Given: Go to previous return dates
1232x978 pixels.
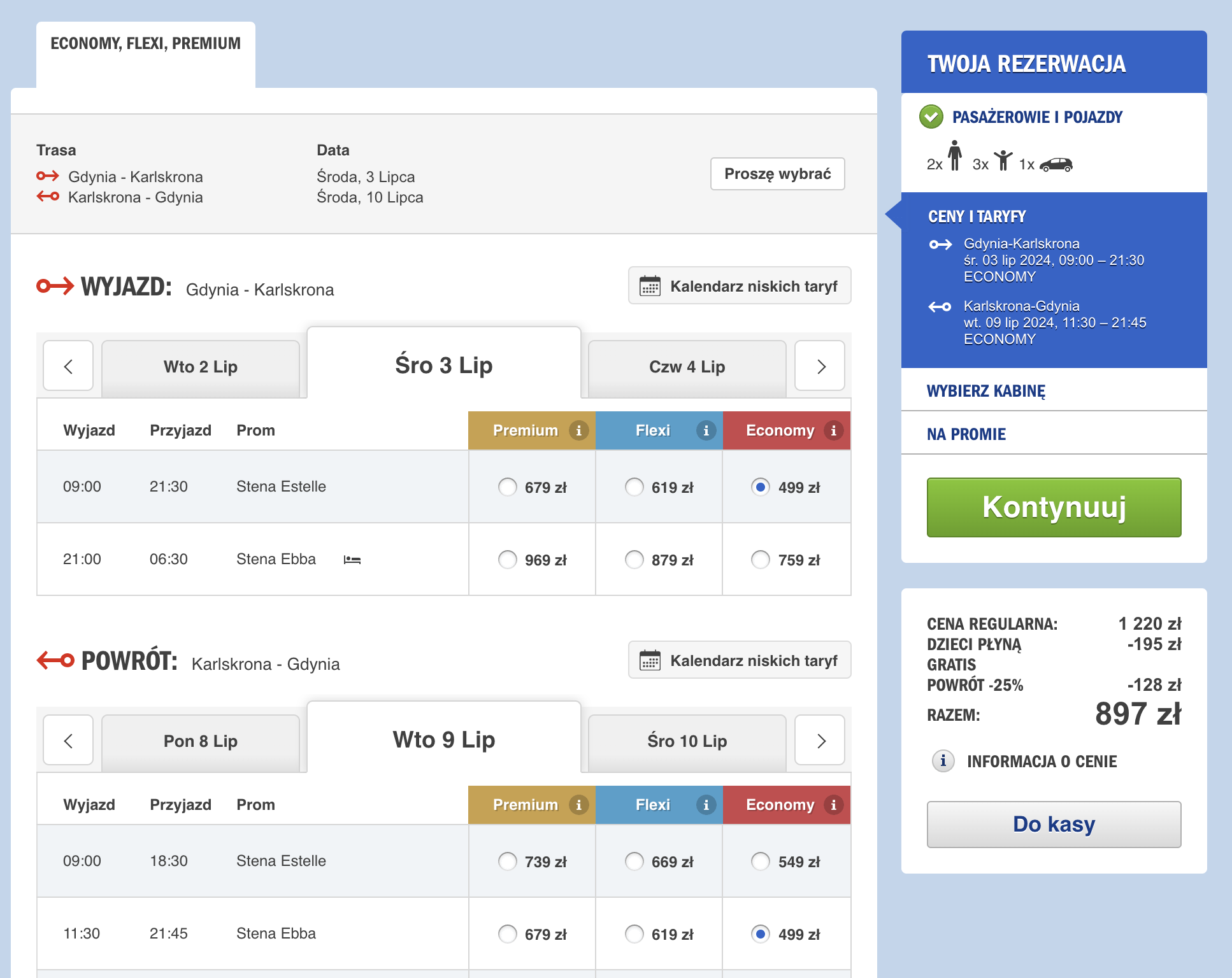Looking at the screenshot, I should tap(68, 741).
